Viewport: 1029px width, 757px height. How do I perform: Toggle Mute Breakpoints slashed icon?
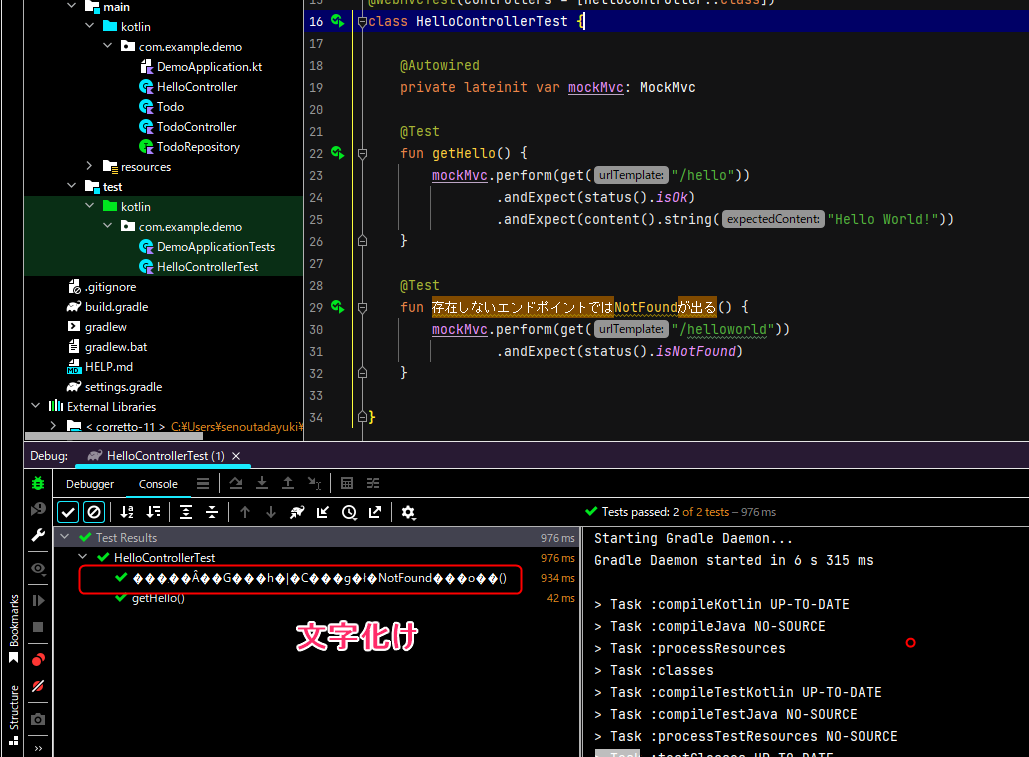point(38,686)
